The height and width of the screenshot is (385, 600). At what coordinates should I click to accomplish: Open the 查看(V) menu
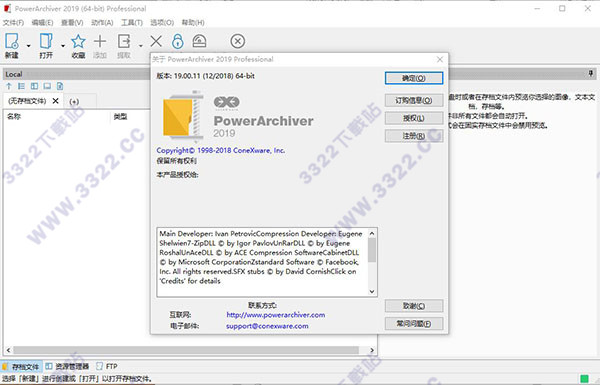click(x=72, y=23)
